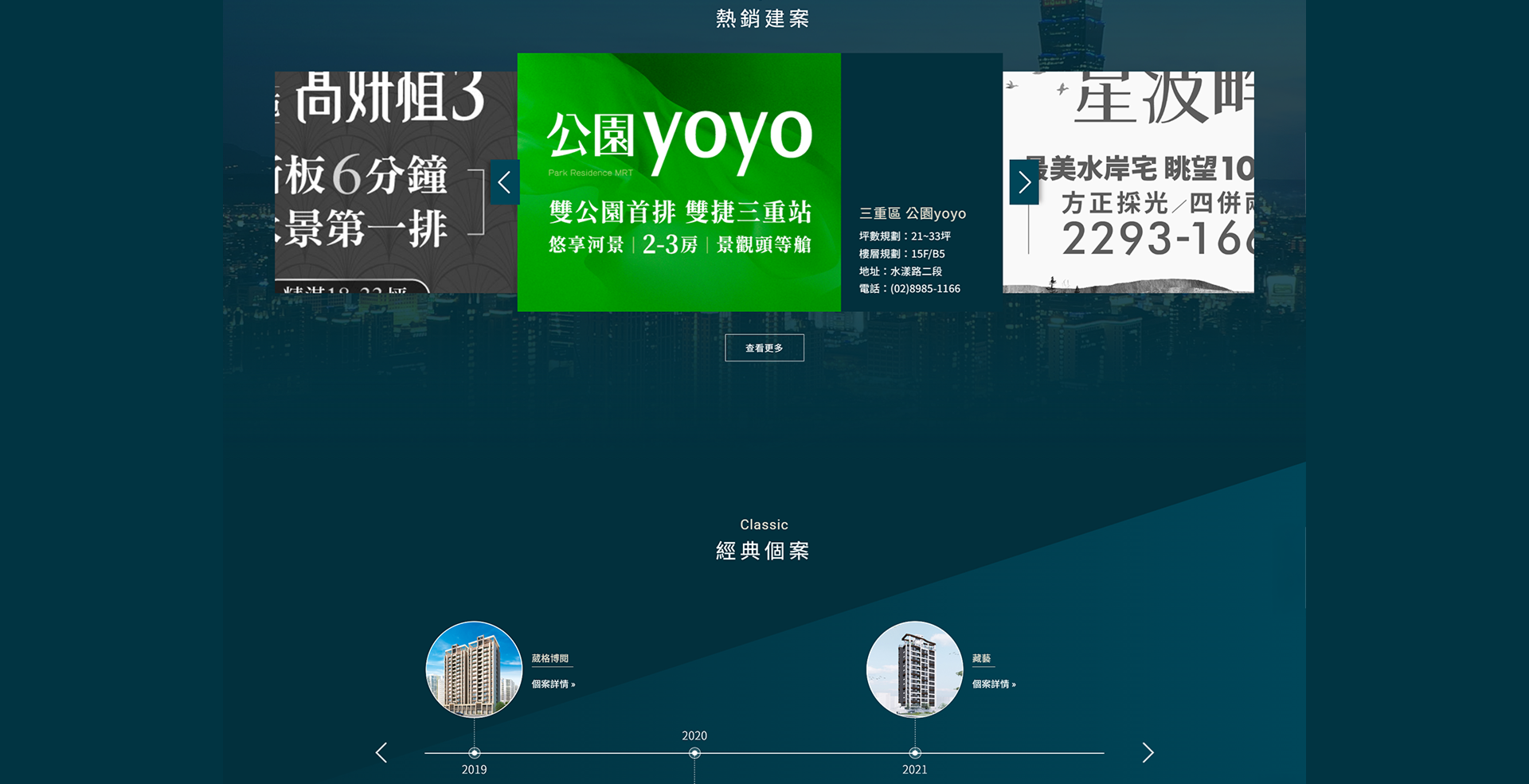This screenshot has height=784, width=1529.
Task: Advance the classic timeline with right chevron
Action: (1148, 752)
